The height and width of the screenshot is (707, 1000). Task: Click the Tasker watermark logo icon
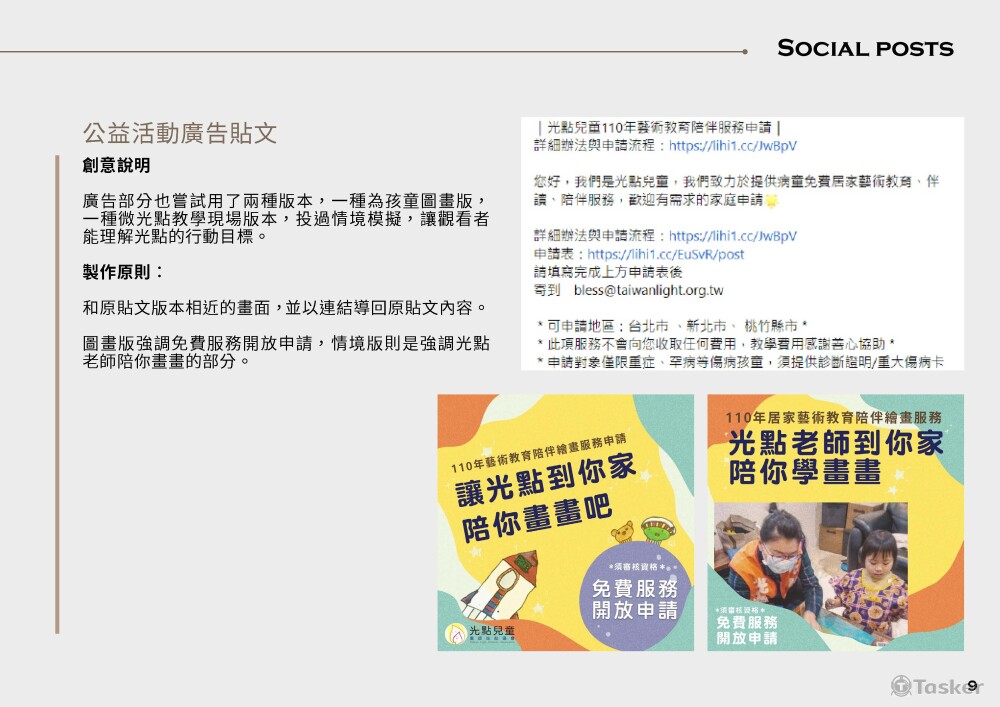[902, 686]
